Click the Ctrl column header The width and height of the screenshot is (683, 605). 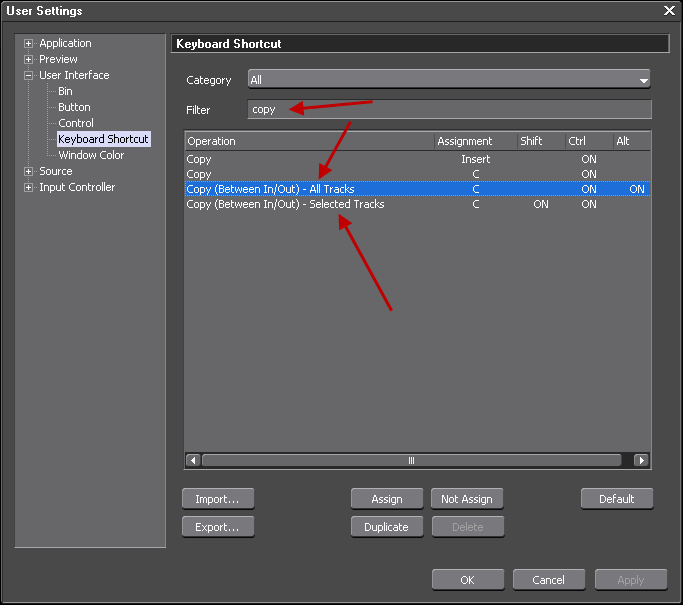(589, 141)
